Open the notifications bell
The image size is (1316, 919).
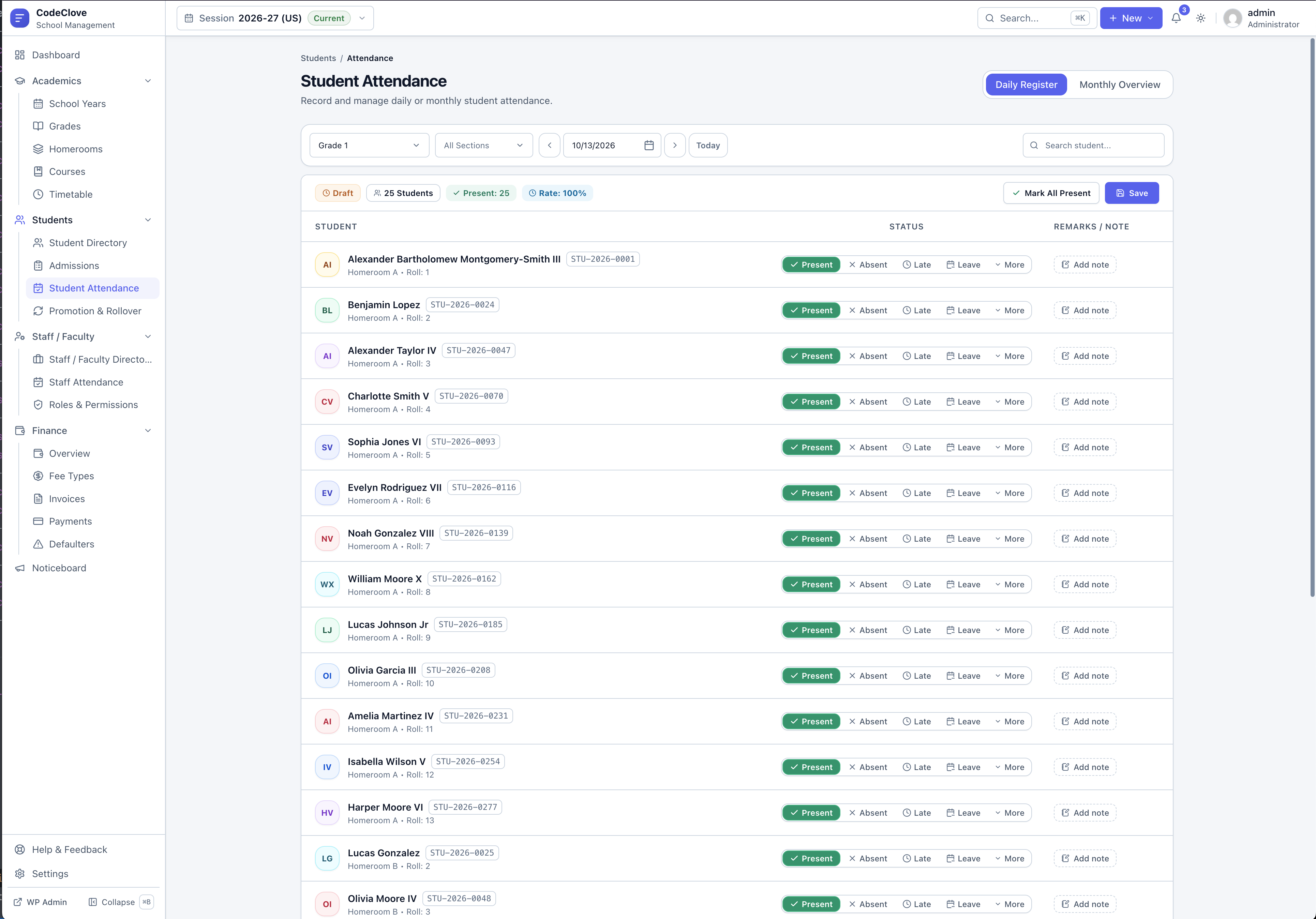1176,18
